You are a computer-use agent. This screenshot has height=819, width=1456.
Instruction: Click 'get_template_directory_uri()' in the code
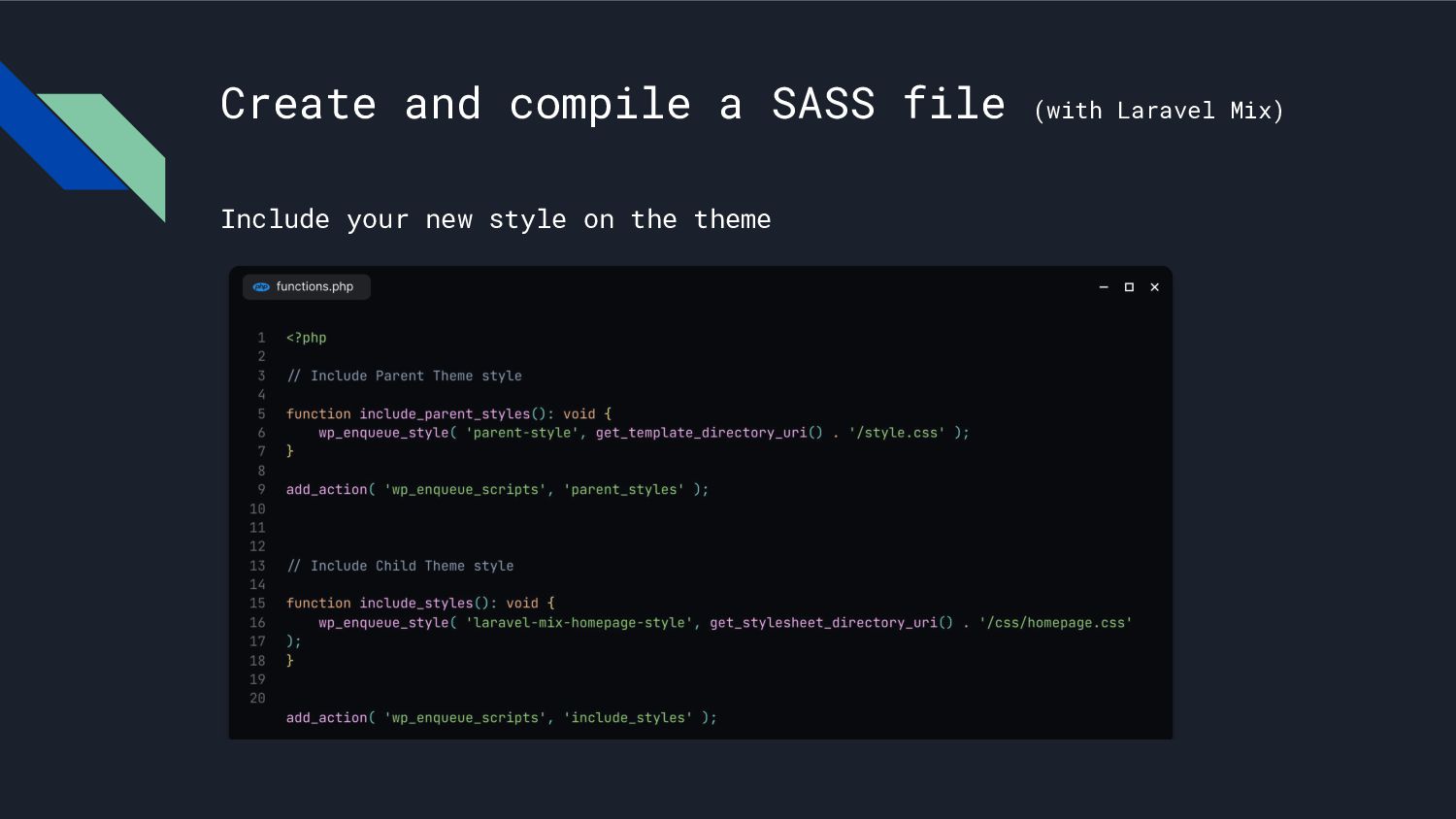709,433
